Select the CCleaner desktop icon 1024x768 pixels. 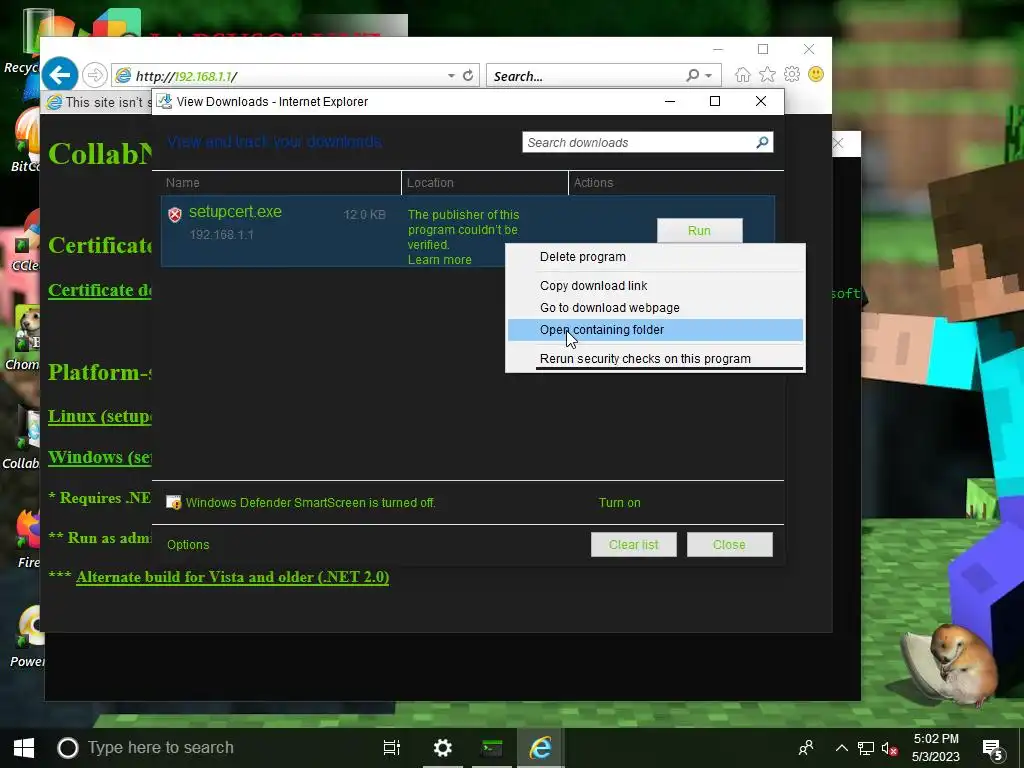click(24, 242)
